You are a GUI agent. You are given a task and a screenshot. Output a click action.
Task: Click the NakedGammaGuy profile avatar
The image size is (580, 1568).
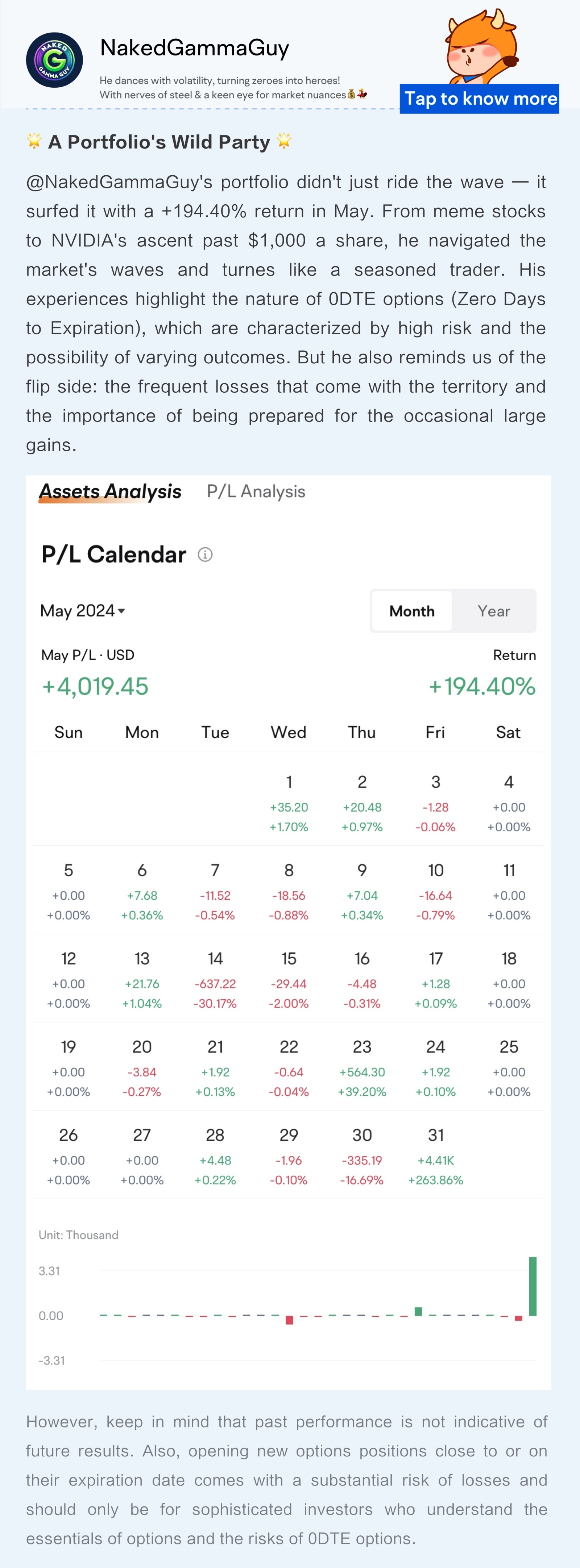click(x=55, y=60)
